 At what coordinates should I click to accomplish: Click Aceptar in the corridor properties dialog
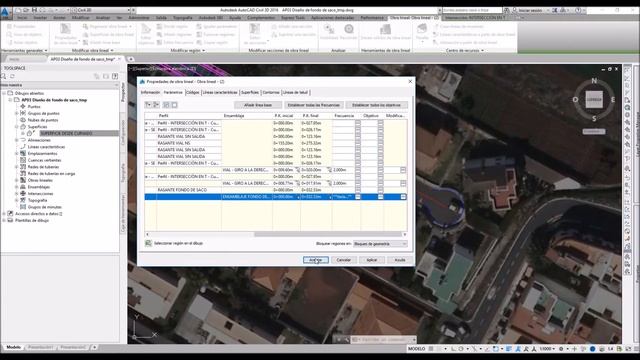316,260
